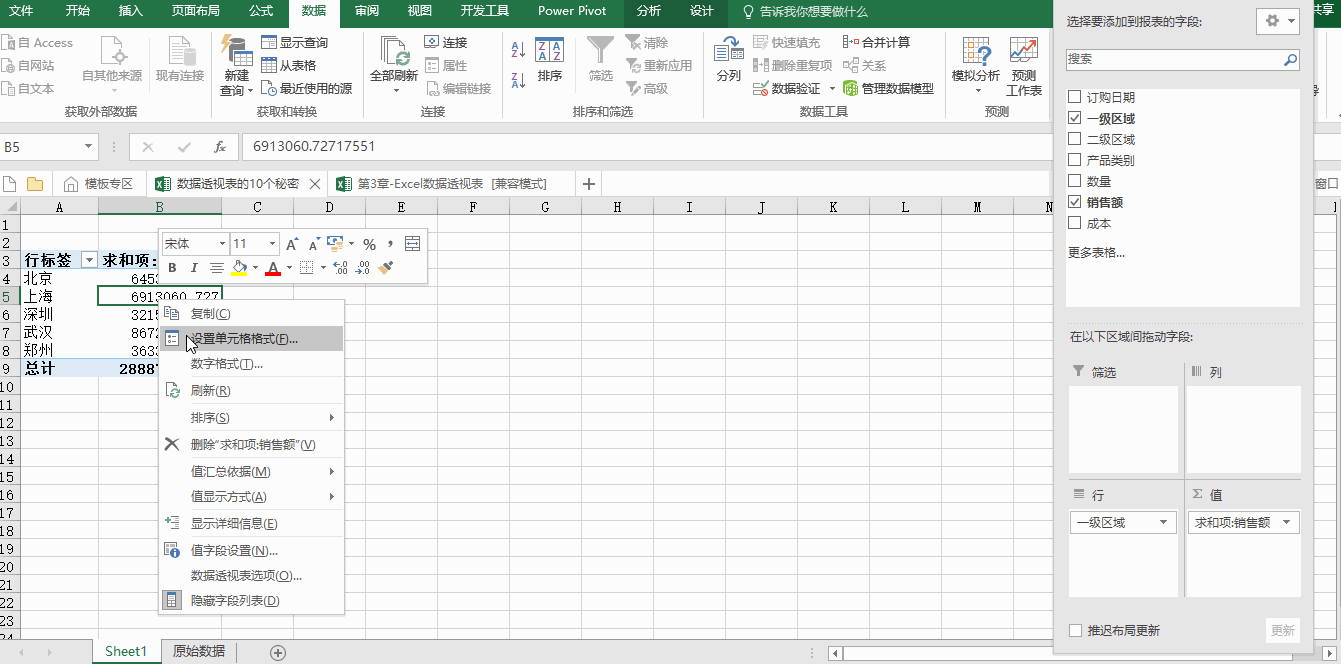Uncheck the 销售额 field checkbox
This screenshot has width=1341, height=664.
click(1075, 202)
